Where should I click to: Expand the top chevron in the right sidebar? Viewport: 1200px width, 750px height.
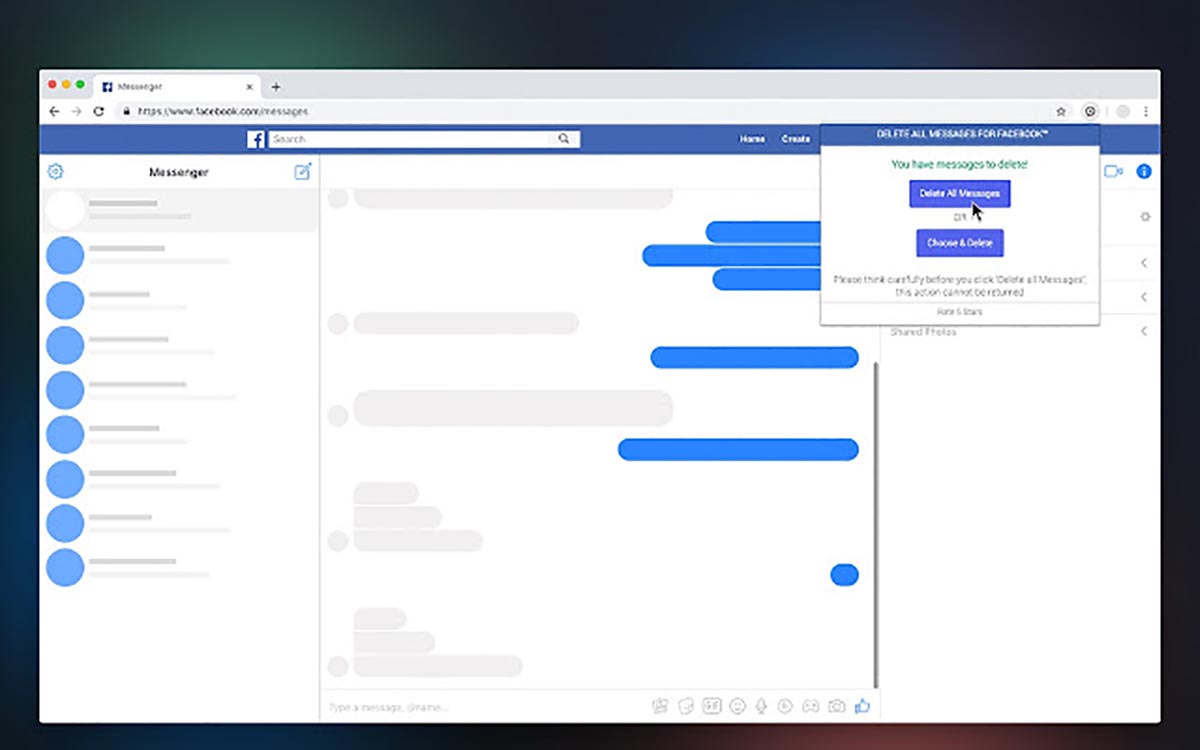click(x=1145, y=262)
